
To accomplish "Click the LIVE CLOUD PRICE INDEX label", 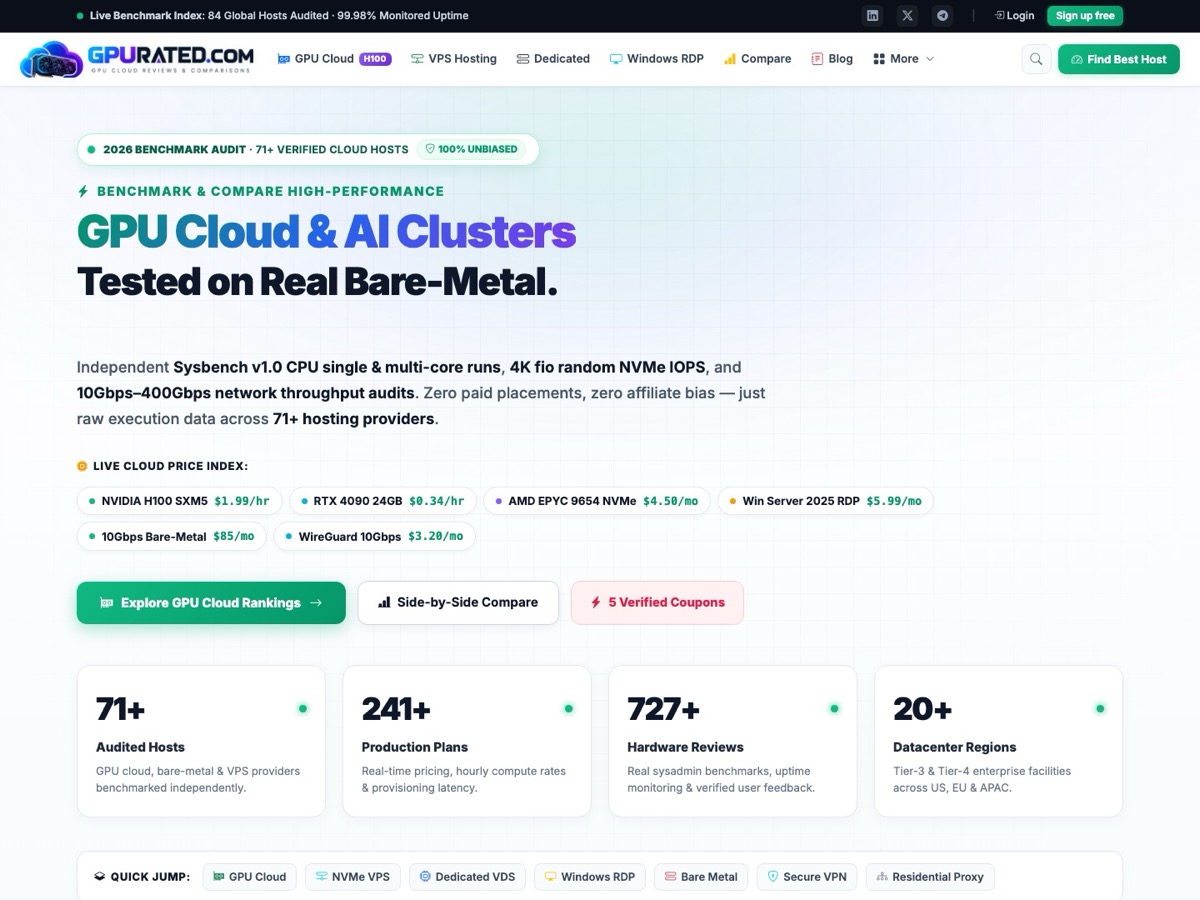I will [170, 466].
